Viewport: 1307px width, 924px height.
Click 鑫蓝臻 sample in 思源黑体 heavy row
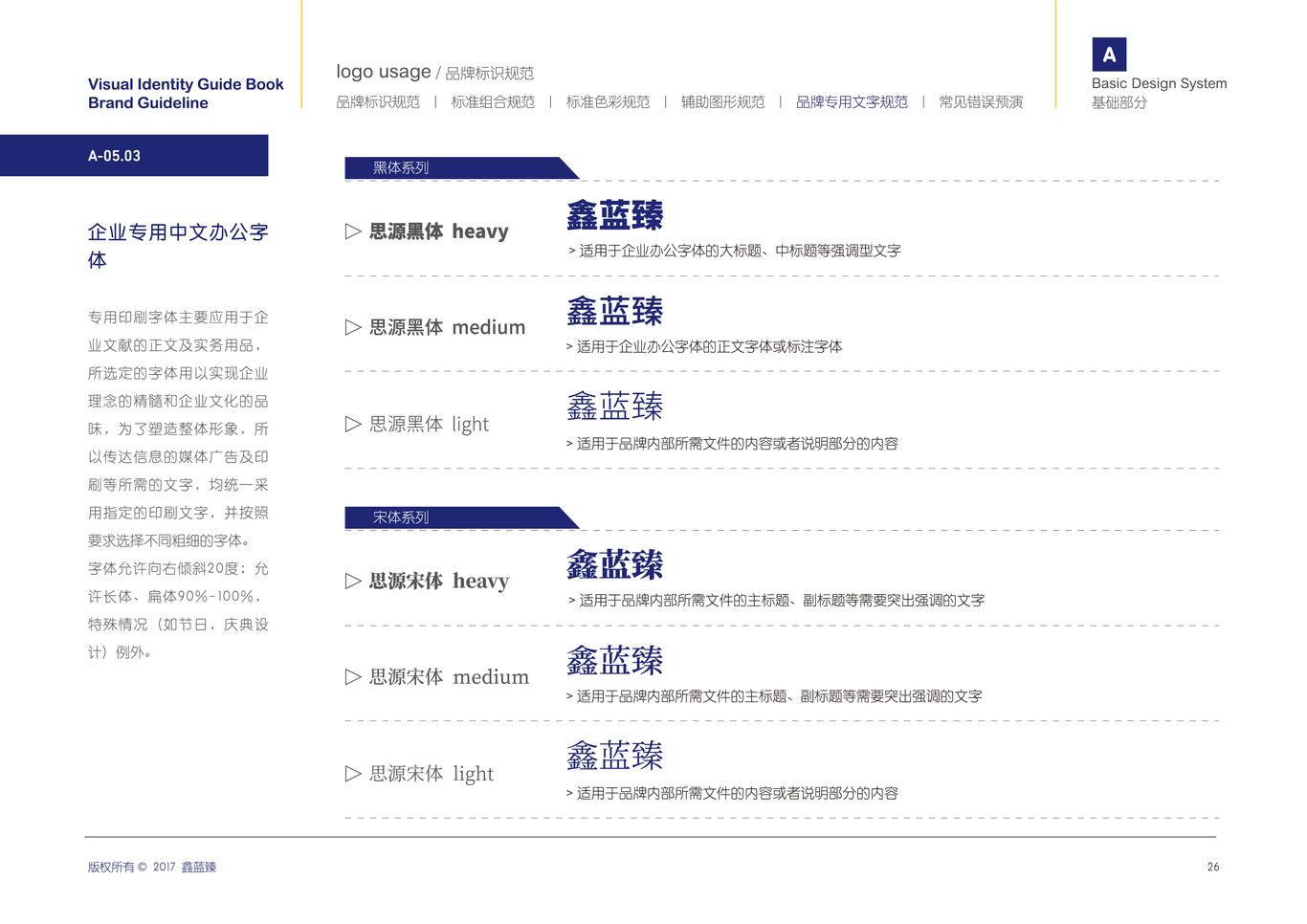click(614, 215)
